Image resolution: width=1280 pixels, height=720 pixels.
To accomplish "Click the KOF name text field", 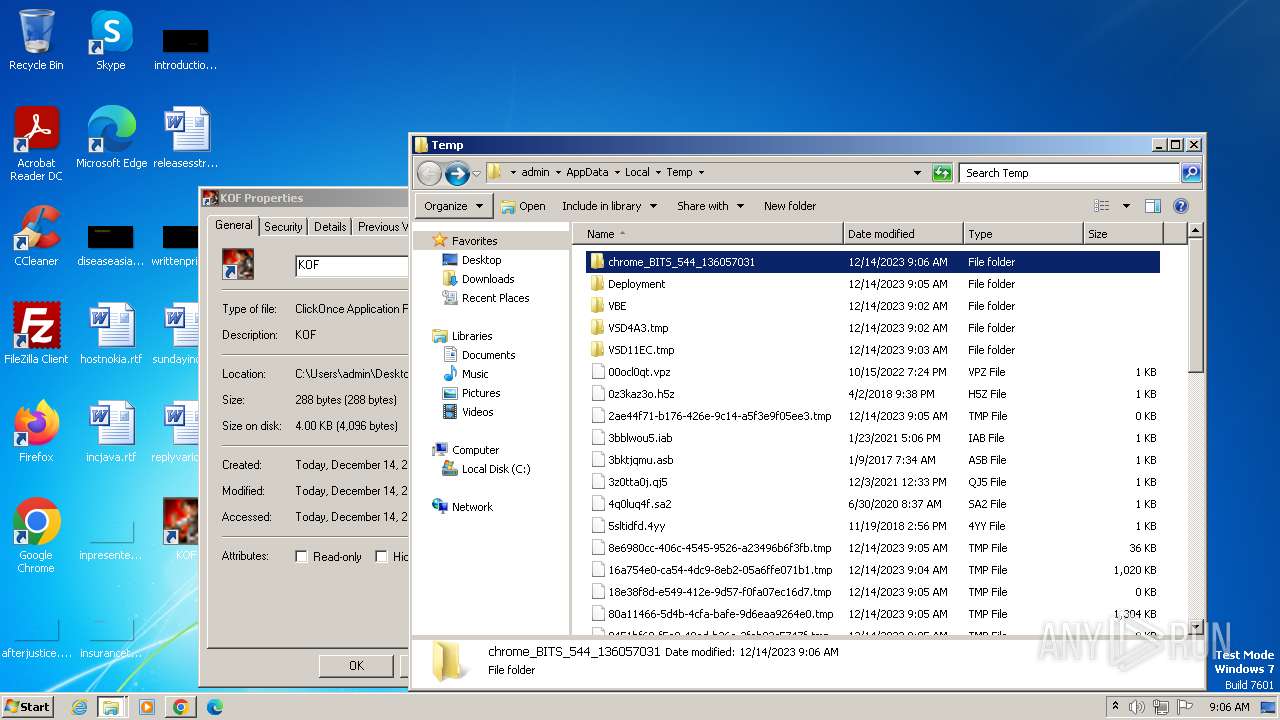I will (x=351, y=266).
